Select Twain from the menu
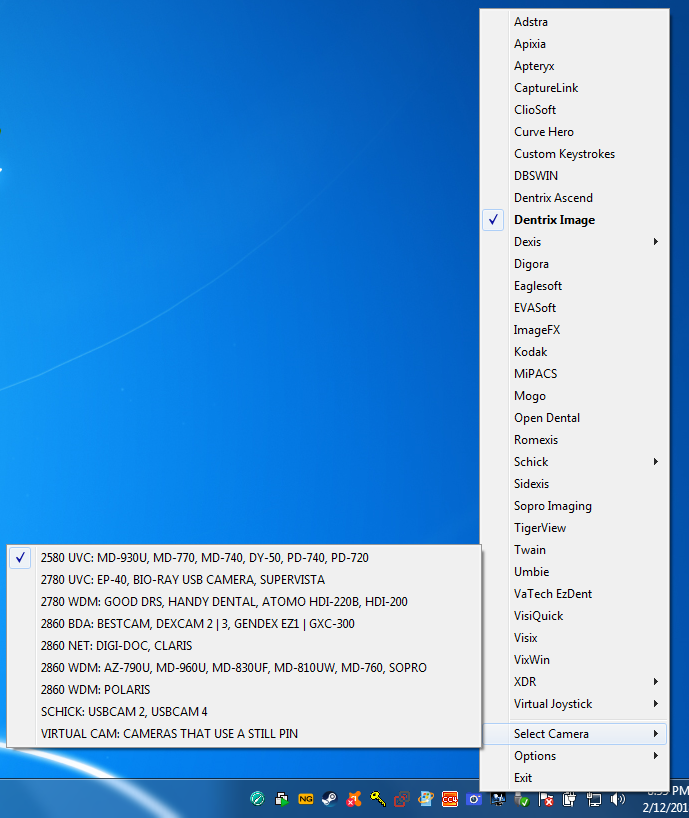 pyautogui.click(x=574, y=550)
